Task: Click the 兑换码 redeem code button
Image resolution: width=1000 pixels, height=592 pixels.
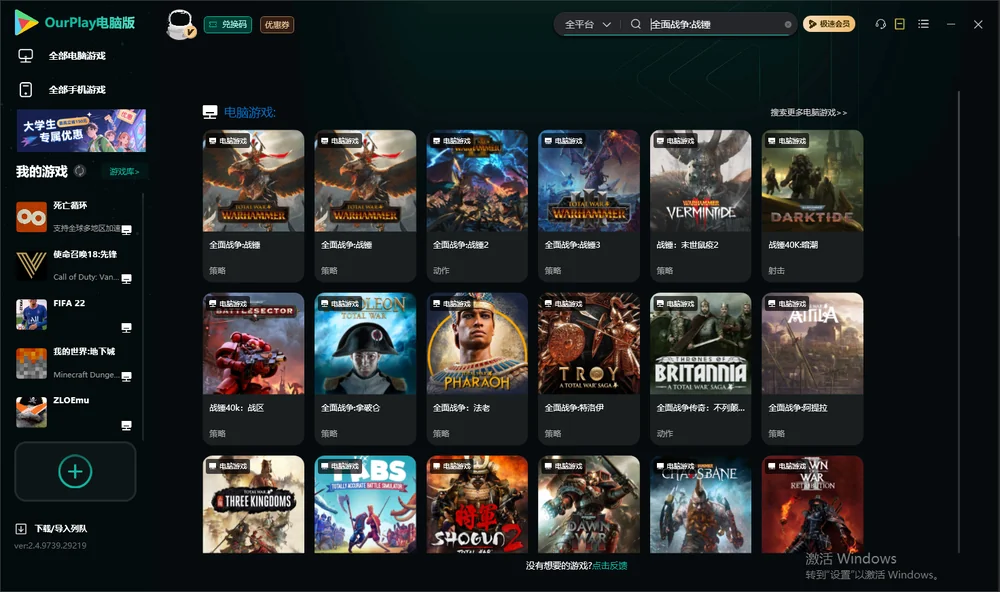Action: (x=228, y=25)
